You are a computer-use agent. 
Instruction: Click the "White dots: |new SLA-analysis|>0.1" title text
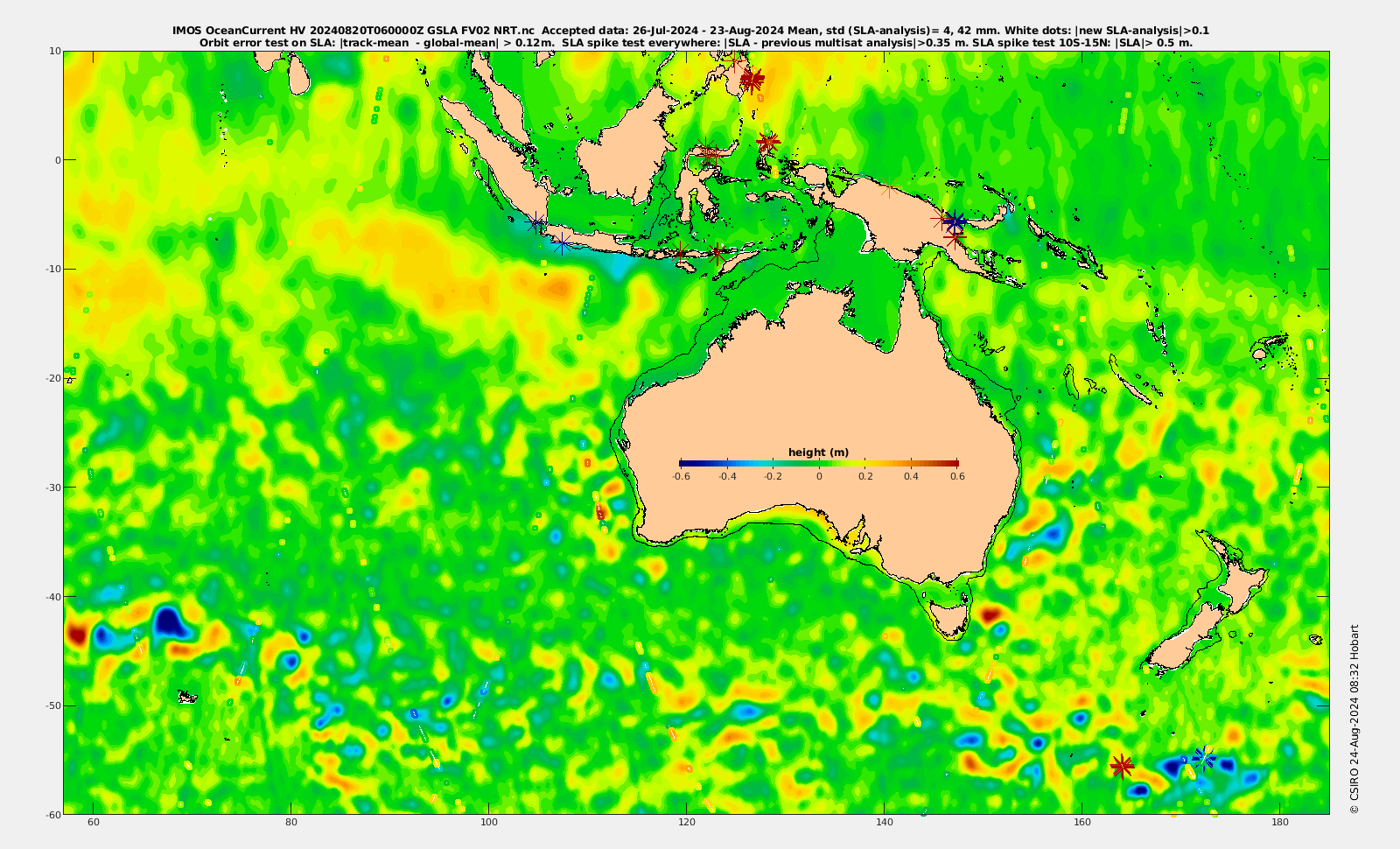click(1107, 30)
